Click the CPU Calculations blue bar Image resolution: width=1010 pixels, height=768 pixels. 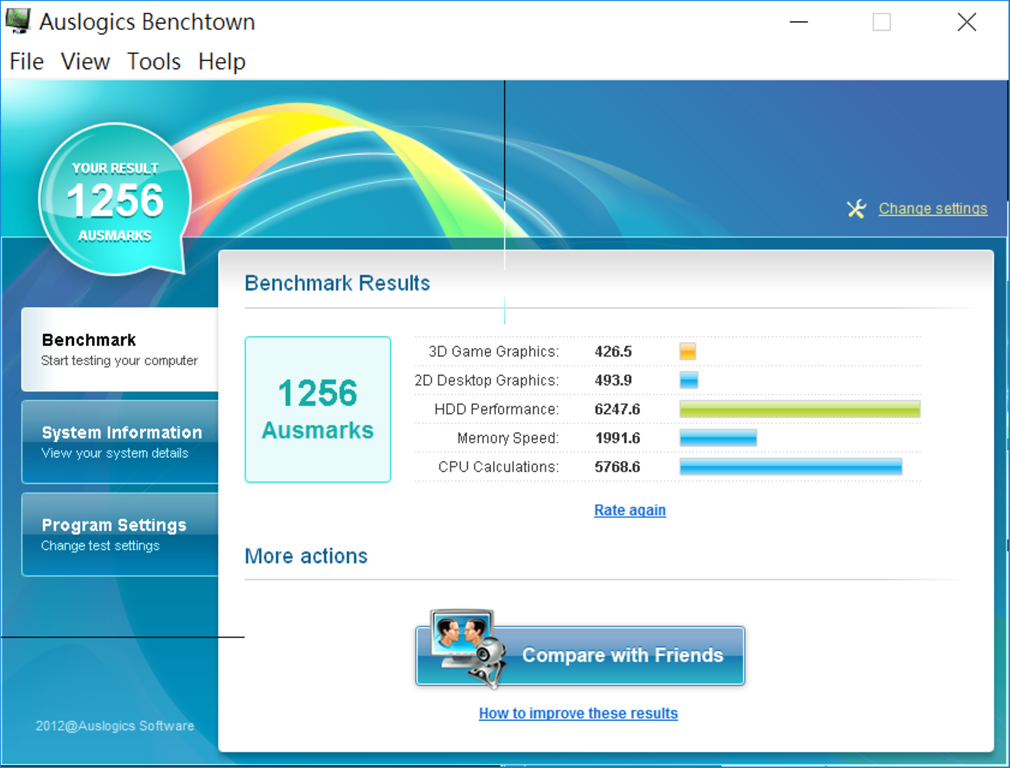click(x=791, y=466)
